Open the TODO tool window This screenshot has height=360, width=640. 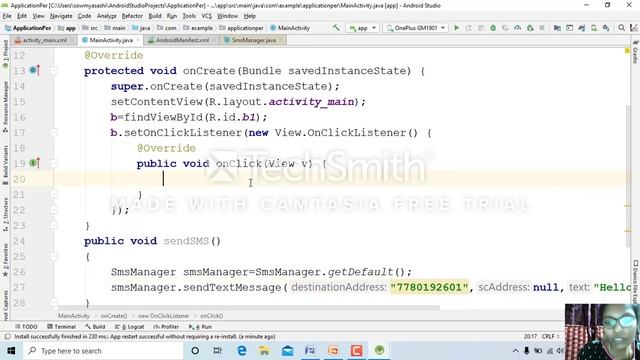[x=26, y=327]
